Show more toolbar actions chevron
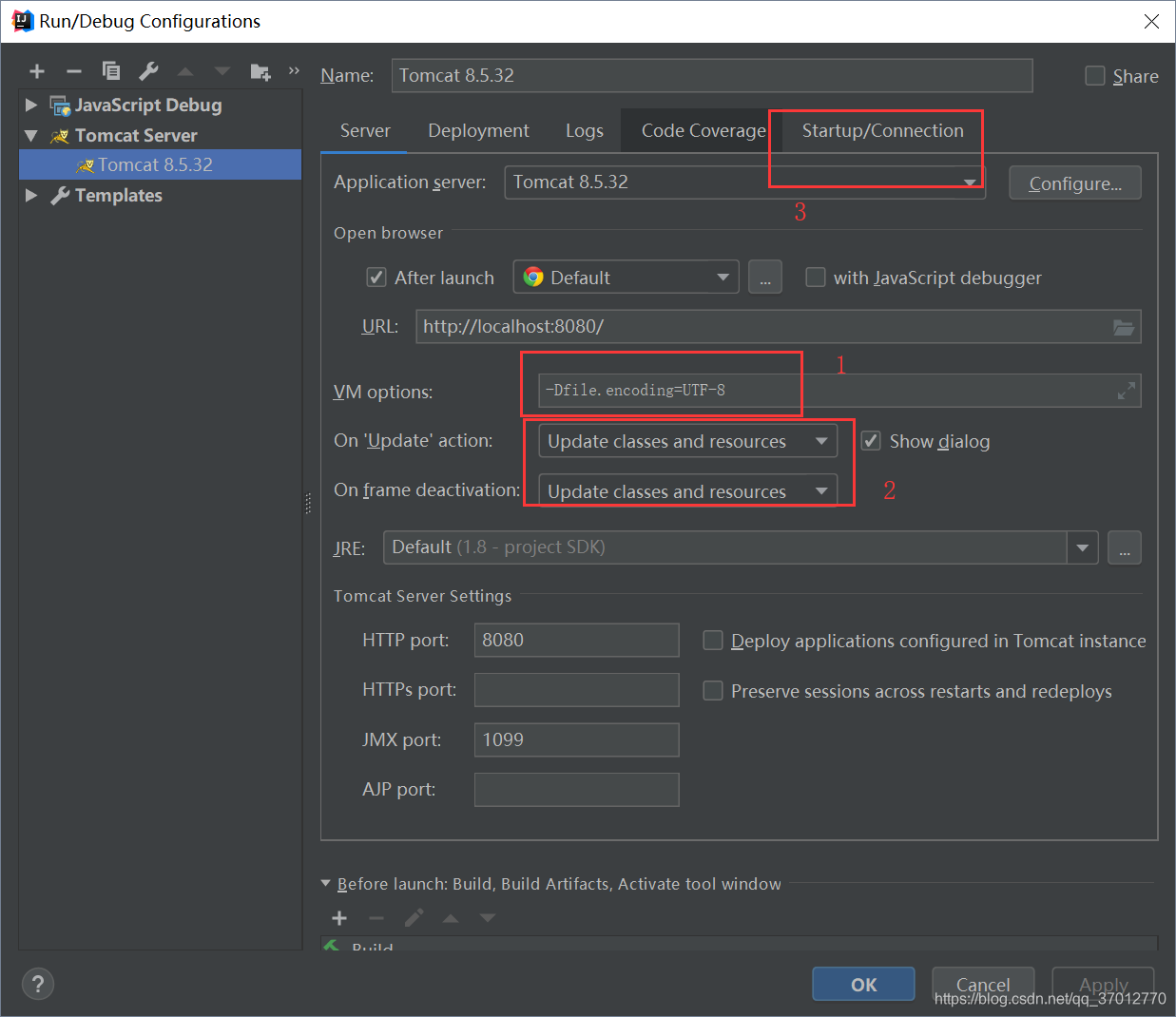This screenshot has height=1017, width=1176. pyautogui.click(x=294, y=70)
